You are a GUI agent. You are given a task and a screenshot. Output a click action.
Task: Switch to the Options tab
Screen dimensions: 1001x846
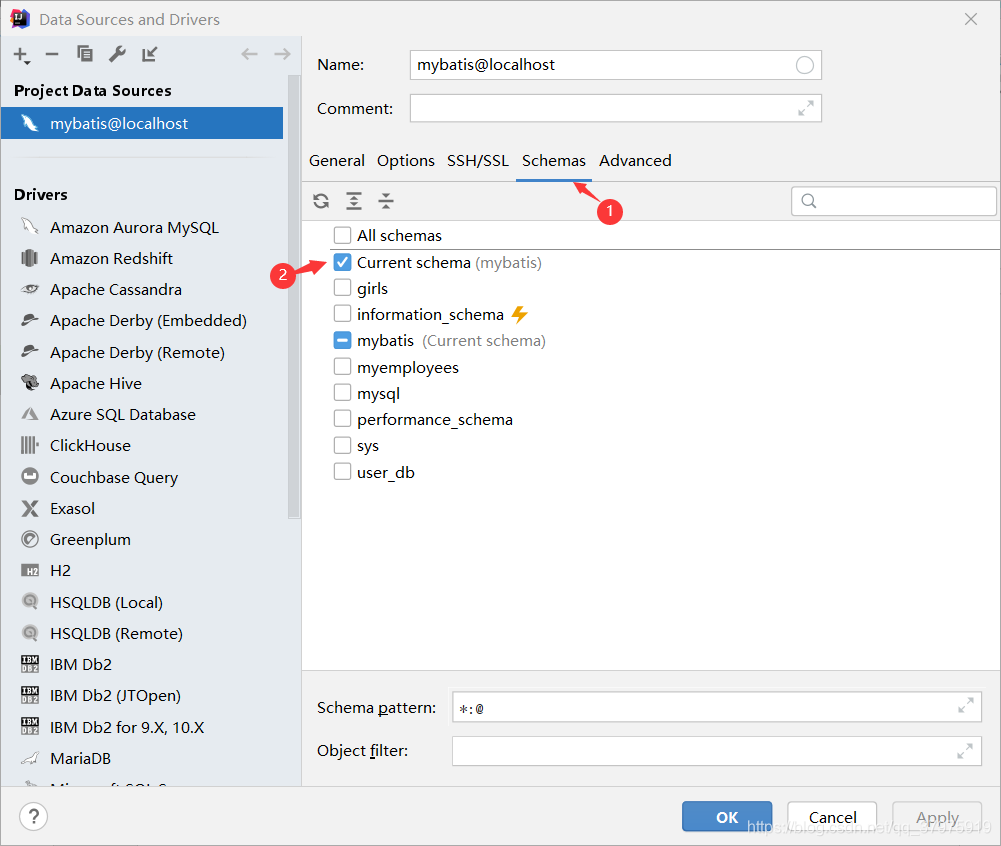pyautogui.click(x=405, y=161)
